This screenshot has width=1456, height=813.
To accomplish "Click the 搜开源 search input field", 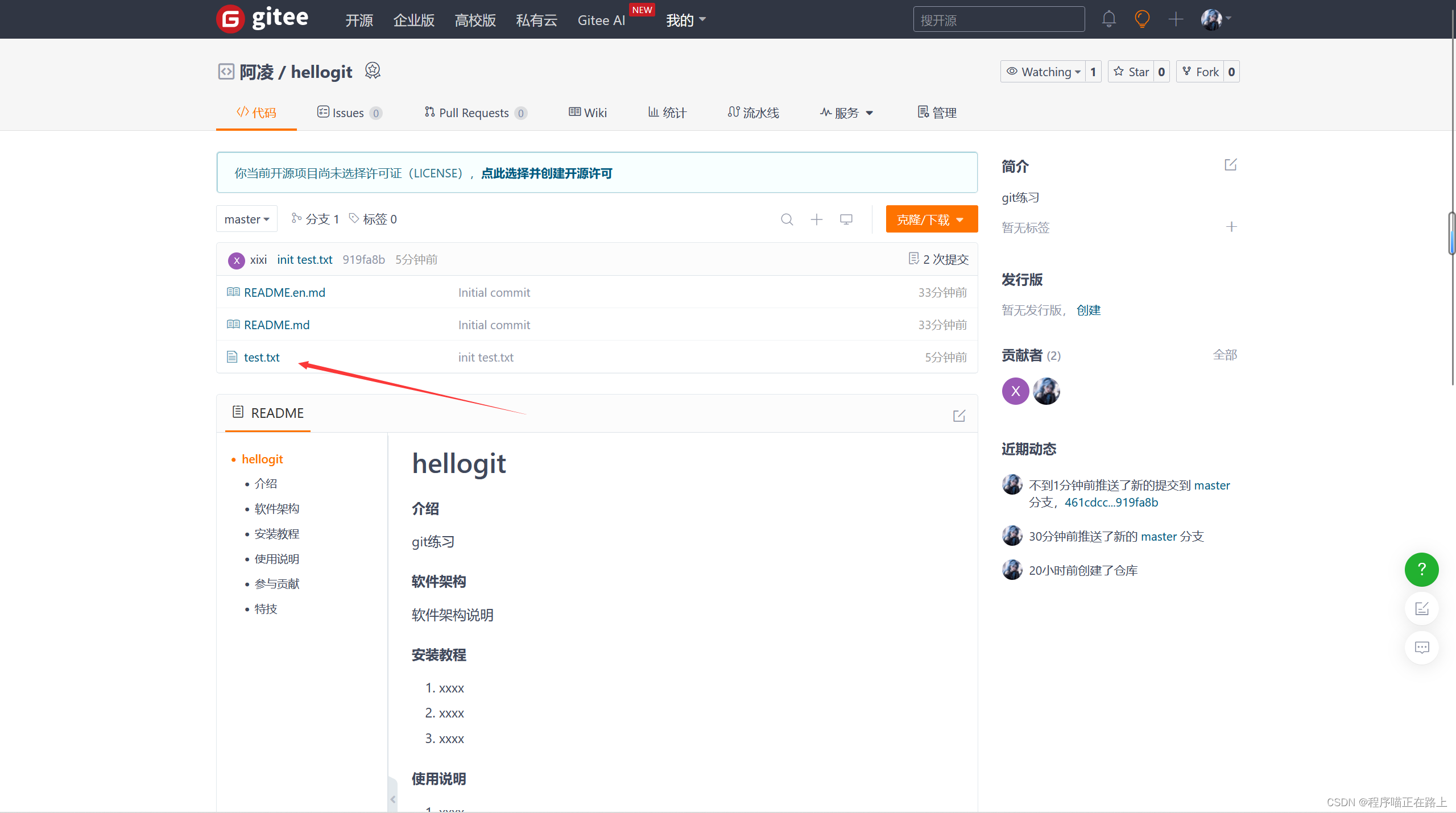I will pos(998,20).
